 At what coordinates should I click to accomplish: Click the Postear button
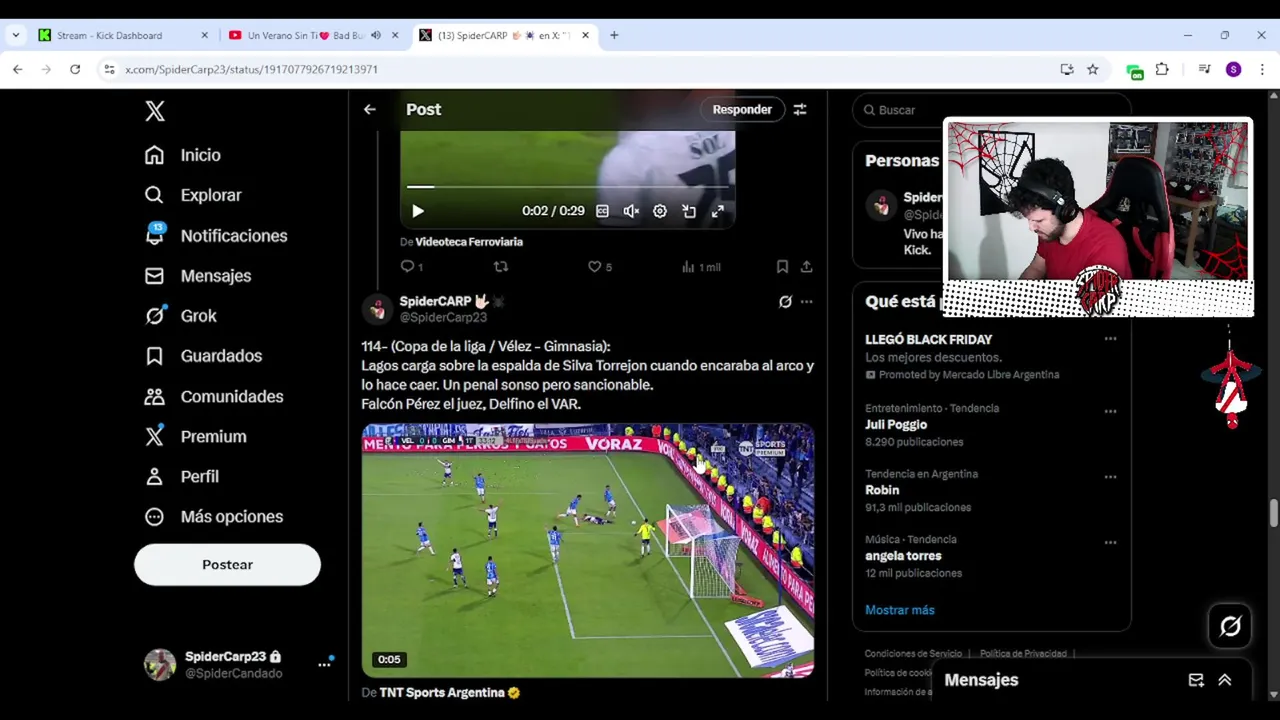227,564
